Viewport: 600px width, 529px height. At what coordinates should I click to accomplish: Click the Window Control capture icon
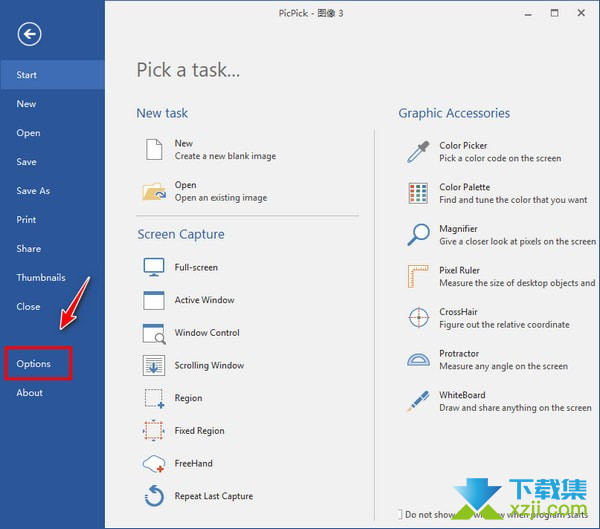point(154,333)
